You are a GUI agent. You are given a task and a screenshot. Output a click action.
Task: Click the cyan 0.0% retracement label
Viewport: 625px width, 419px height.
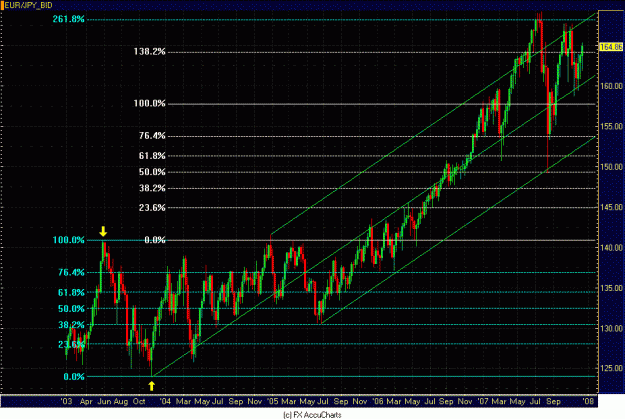click(74, 376)
